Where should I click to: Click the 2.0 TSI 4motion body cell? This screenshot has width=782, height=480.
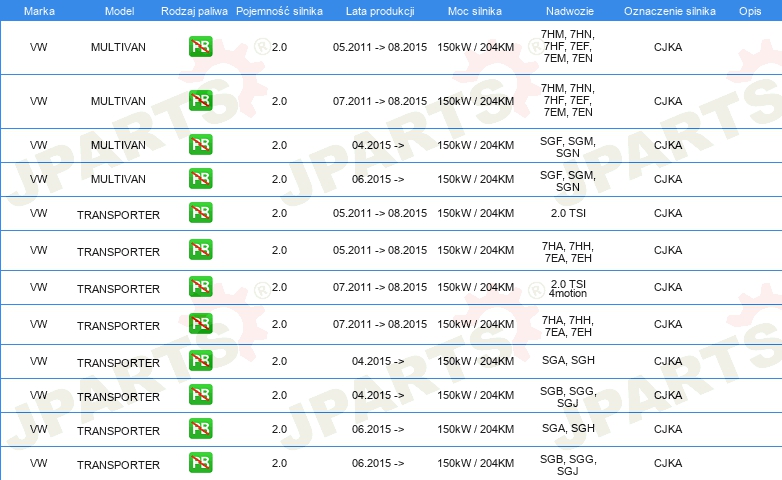[567, 289]
